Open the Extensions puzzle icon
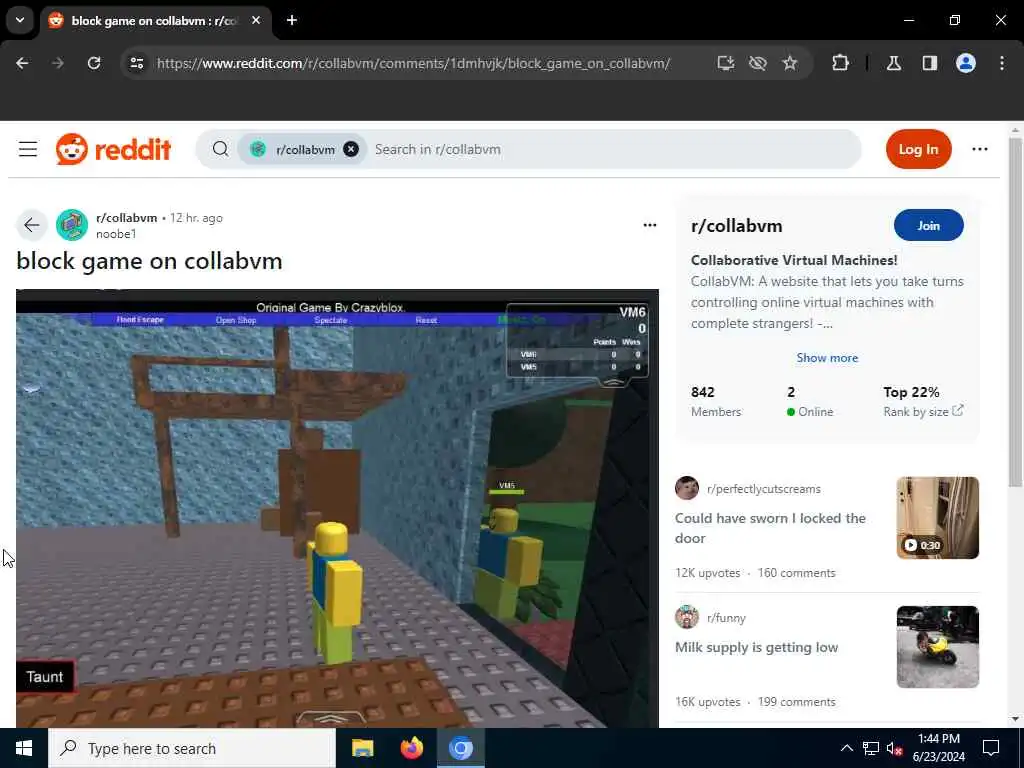Viewport: 1024px width, 768px height. (x=840, y=63)
